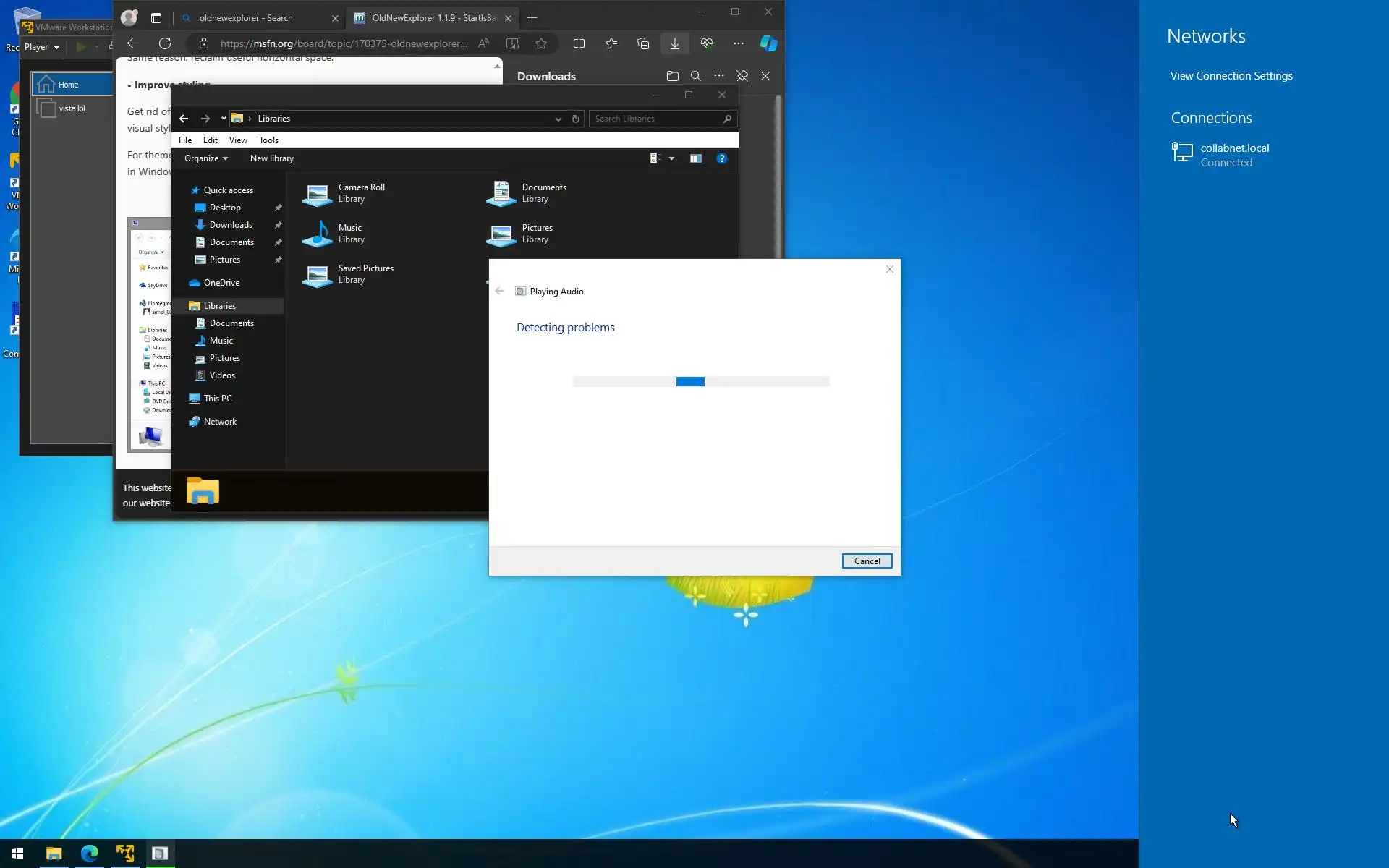Search downloads magnifier icon
Viewport: 1389px width, 868px height.
(x=695, y=76)
